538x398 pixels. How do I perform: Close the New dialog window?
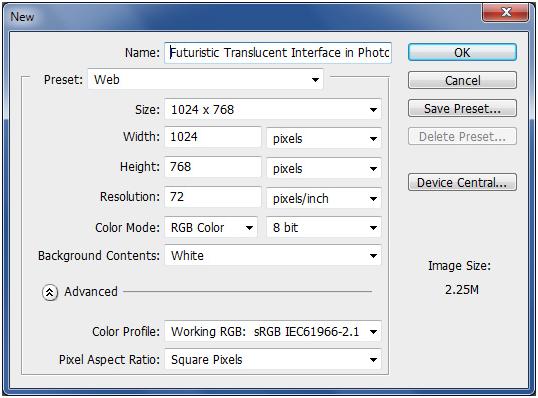505,13
